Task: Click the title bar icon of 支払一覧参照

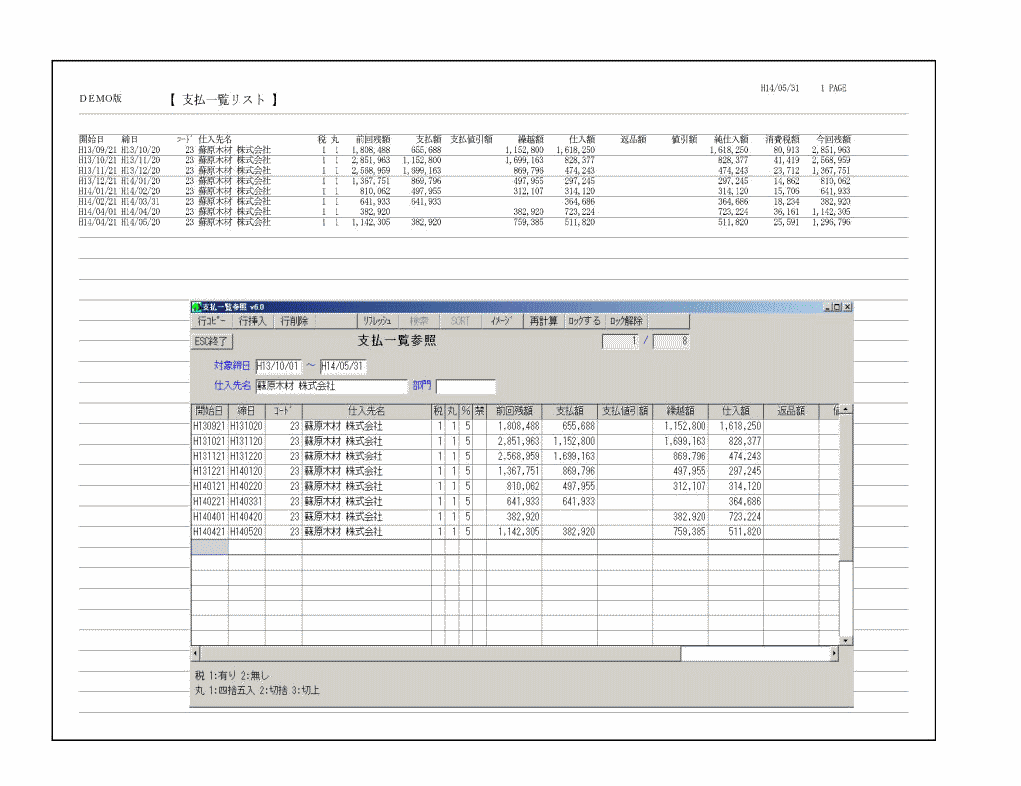Action: point(197,307)
